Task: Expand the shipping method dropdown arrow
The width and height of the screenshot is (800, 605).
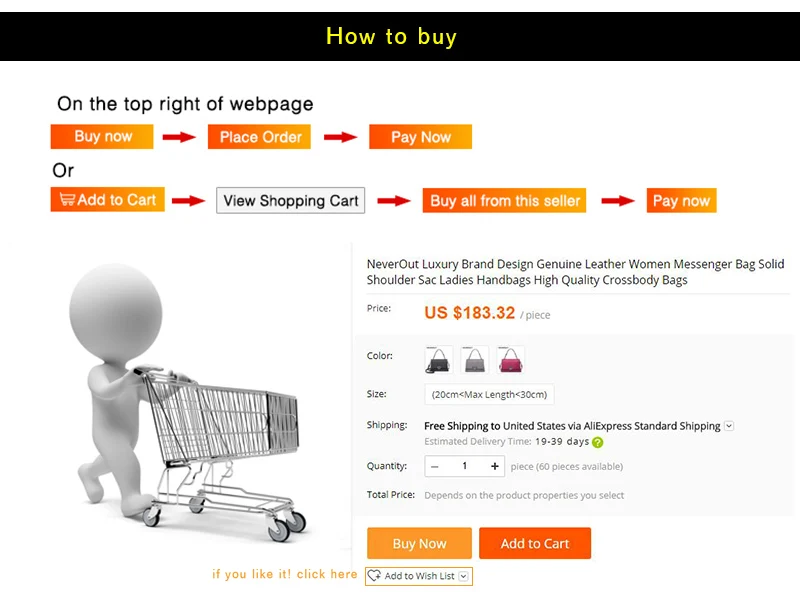Action: click(x=729, y=426)
